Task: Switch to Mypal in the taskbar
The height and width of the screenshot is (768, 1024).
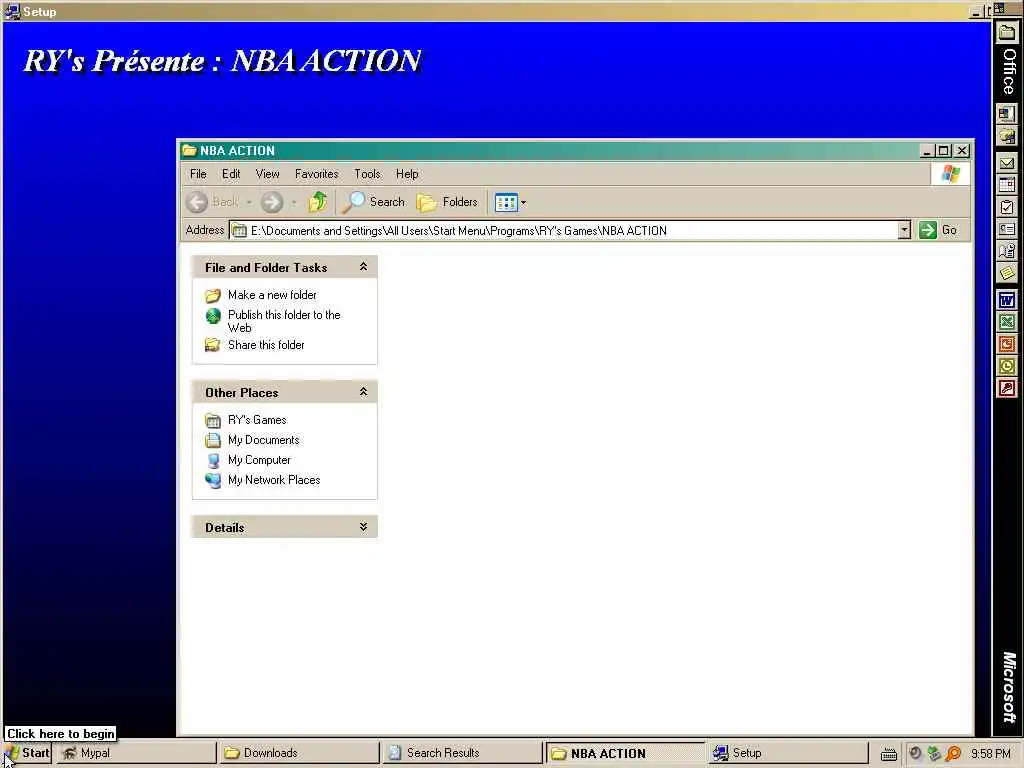Action: [x=135, y=753]
